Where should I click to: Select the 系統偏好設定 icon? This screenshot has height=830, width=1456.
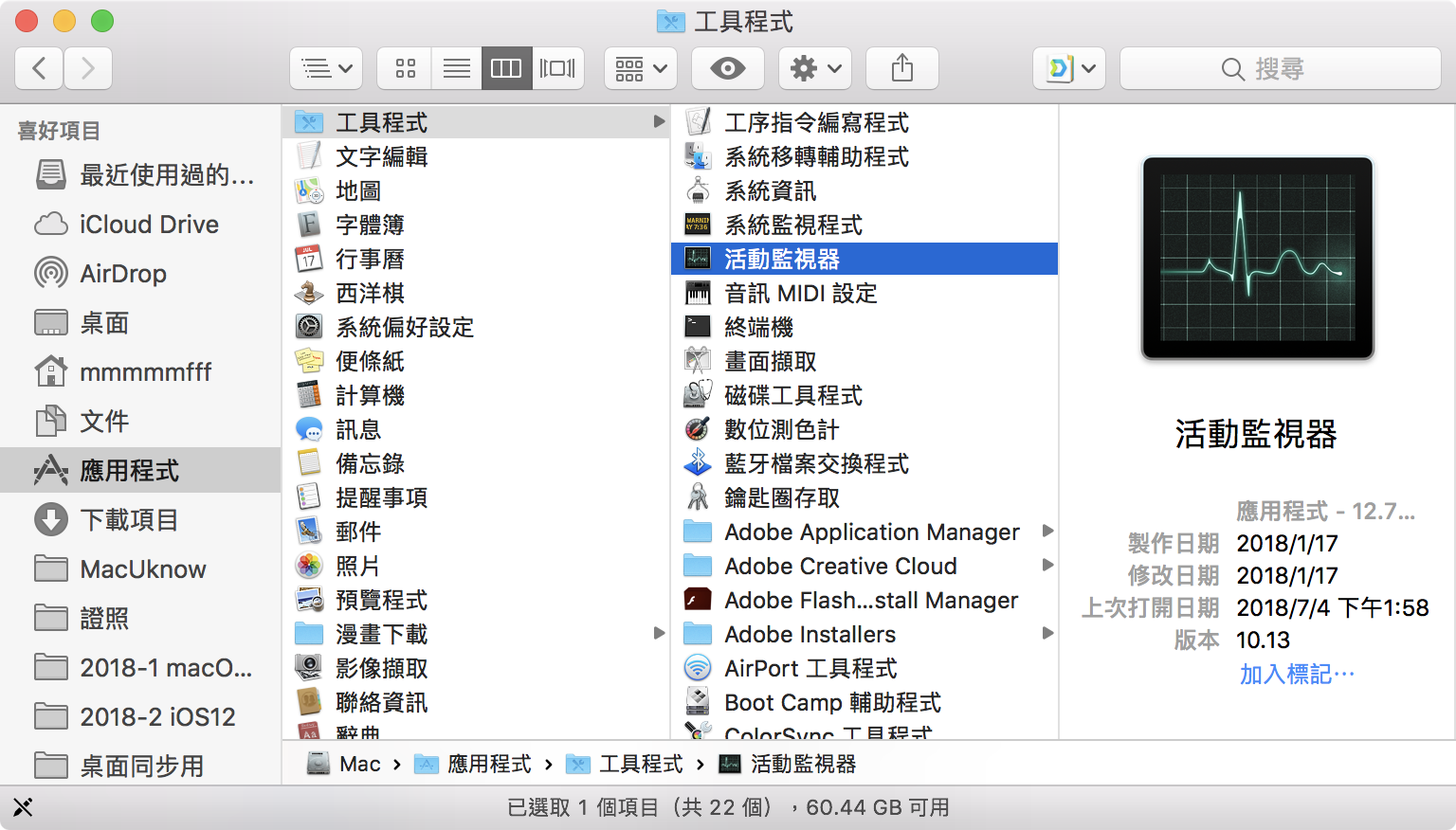point(309,327)
